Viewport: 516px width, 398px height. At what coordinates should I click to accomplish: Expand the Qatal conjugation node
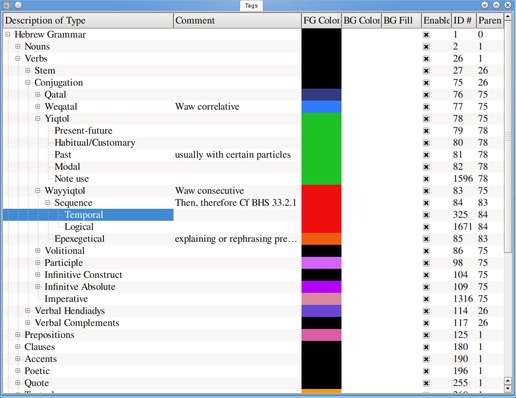point(38,95)
